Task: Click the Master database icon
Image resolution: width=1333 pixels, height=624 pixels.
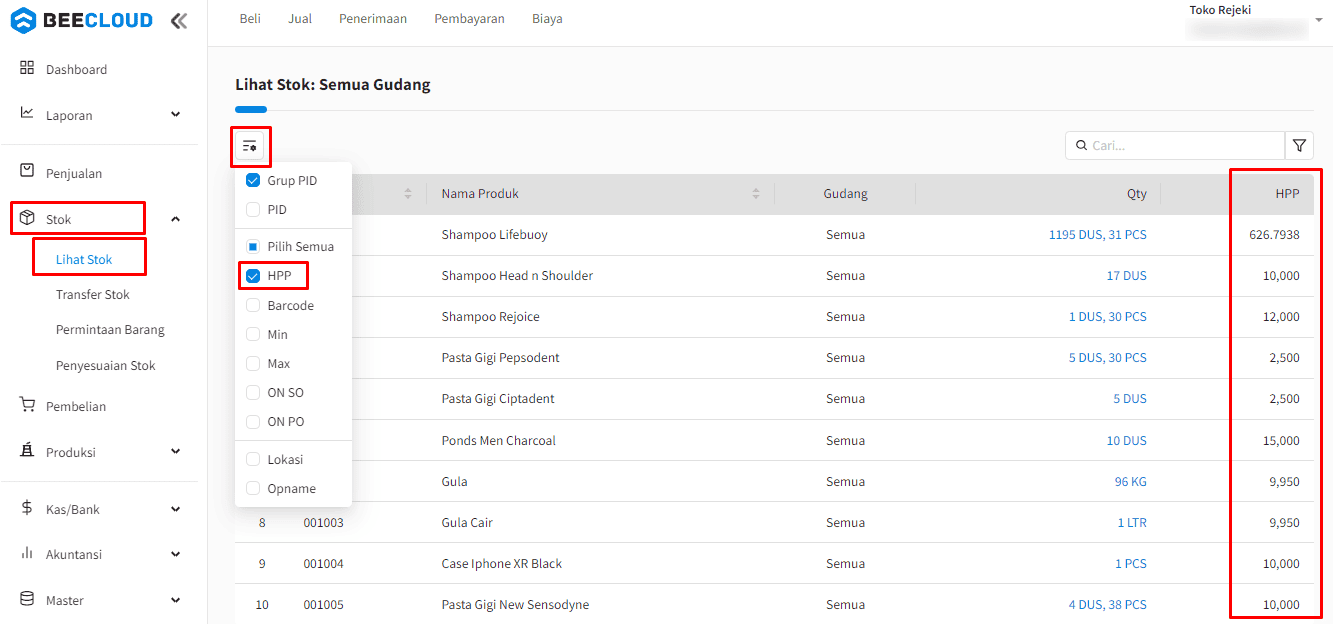Action: pyautogui.click(x=27, y=599)
